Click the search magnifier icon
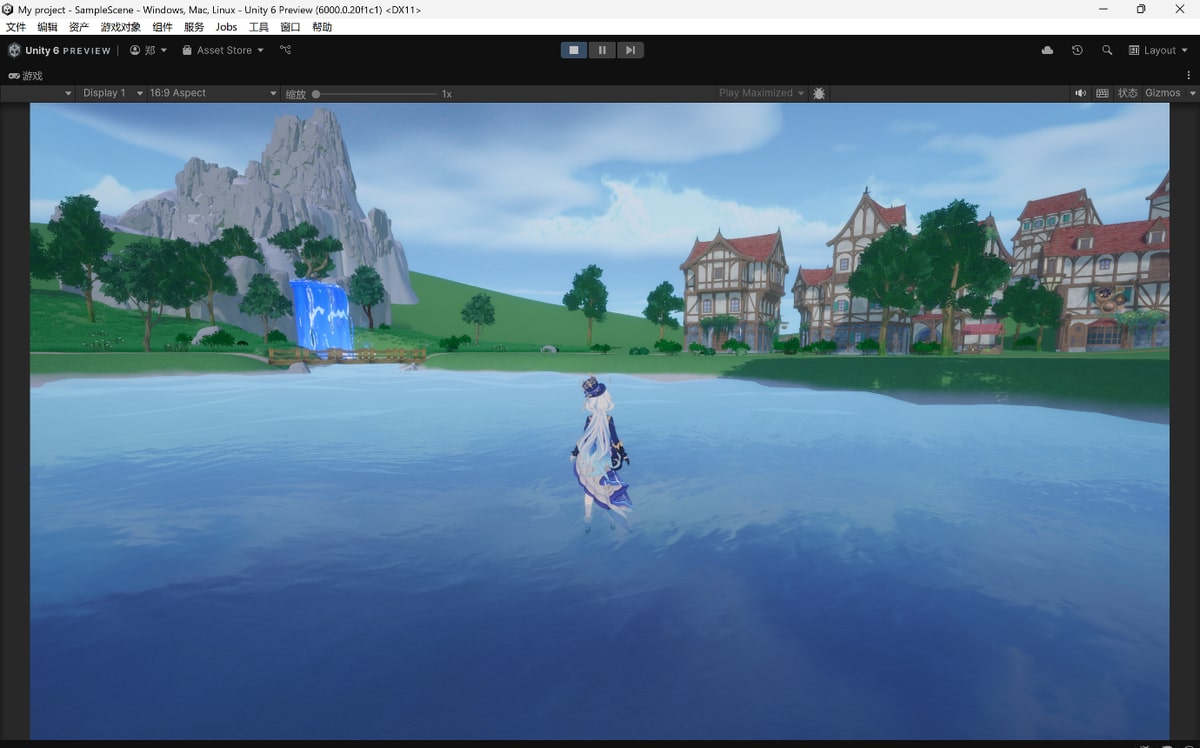 coord(1107,50)
